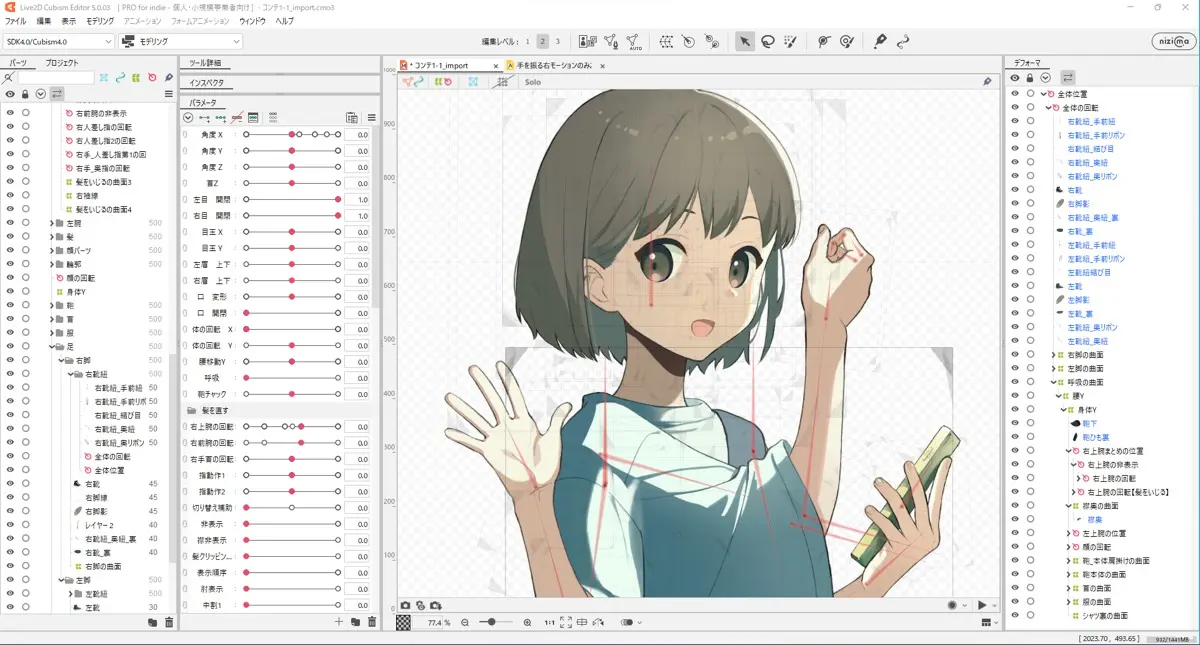Zoom out with the minus magnifier icon

pyautogui.click(x=465, y=622)
